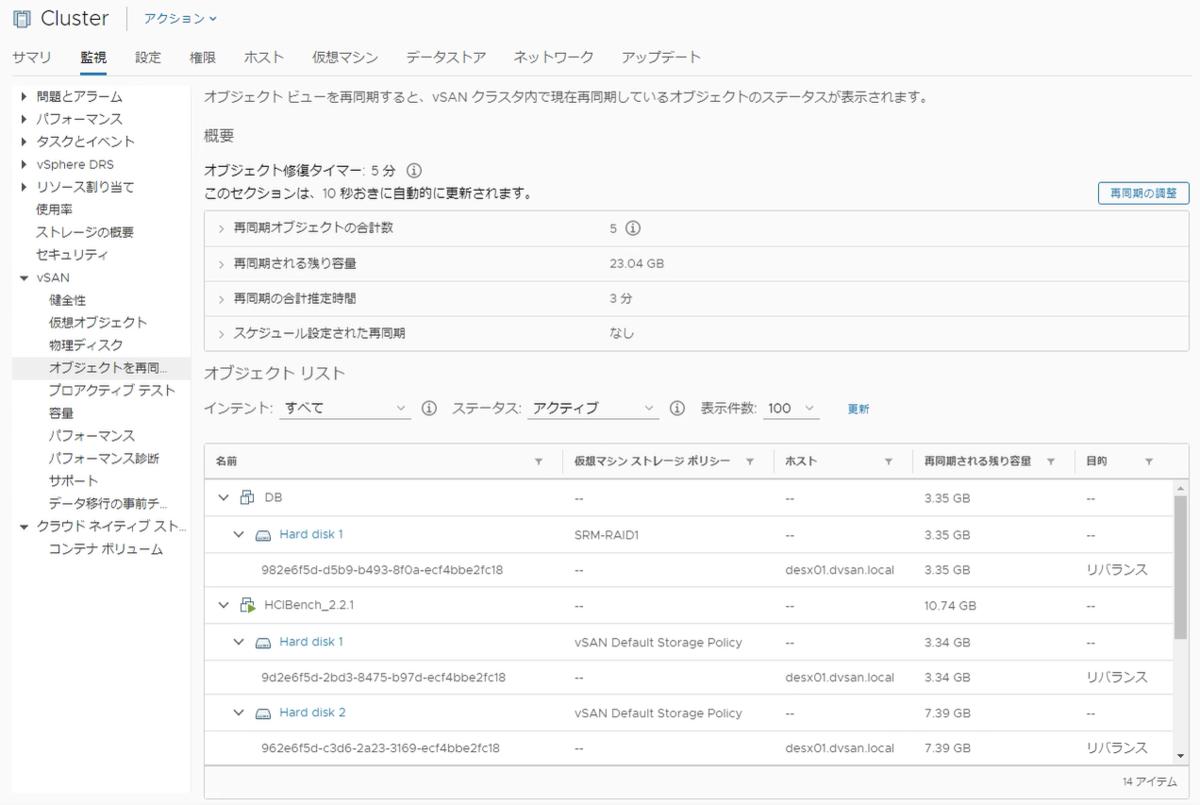Filter the 名前 column

(539, 462)
